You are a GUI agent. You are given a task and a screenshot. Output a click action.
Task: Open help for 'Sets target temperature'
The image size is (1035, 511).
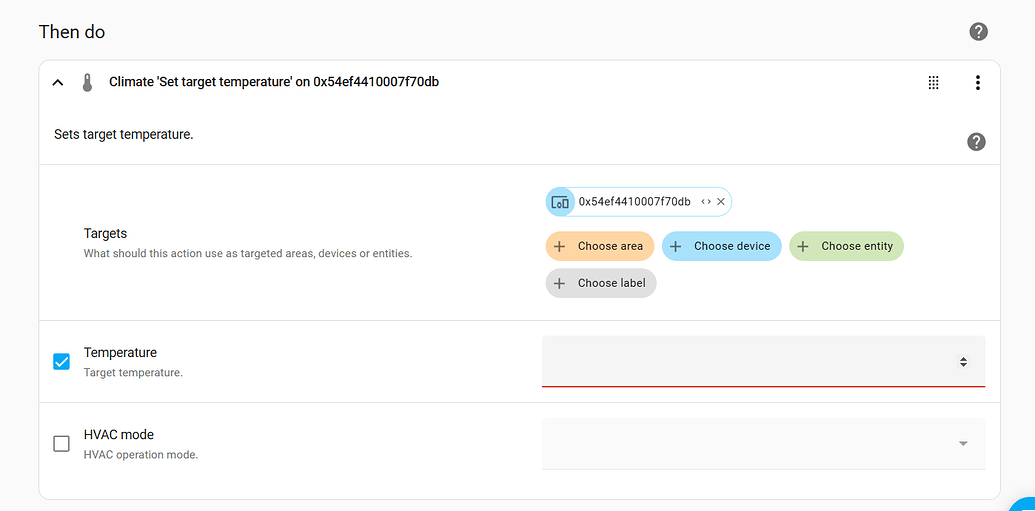tap(976, 141)
